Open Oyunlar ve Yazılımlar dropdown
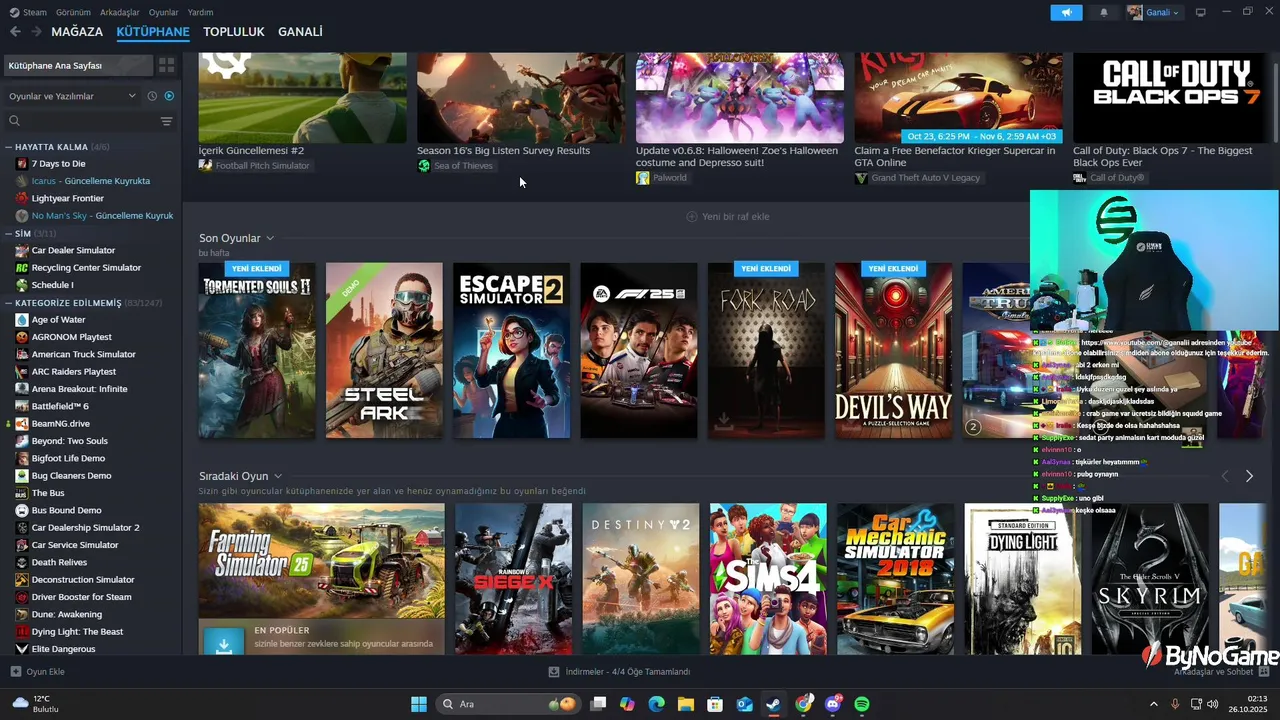This screenshot has height=720, width=1280. (x=72, y=96)
